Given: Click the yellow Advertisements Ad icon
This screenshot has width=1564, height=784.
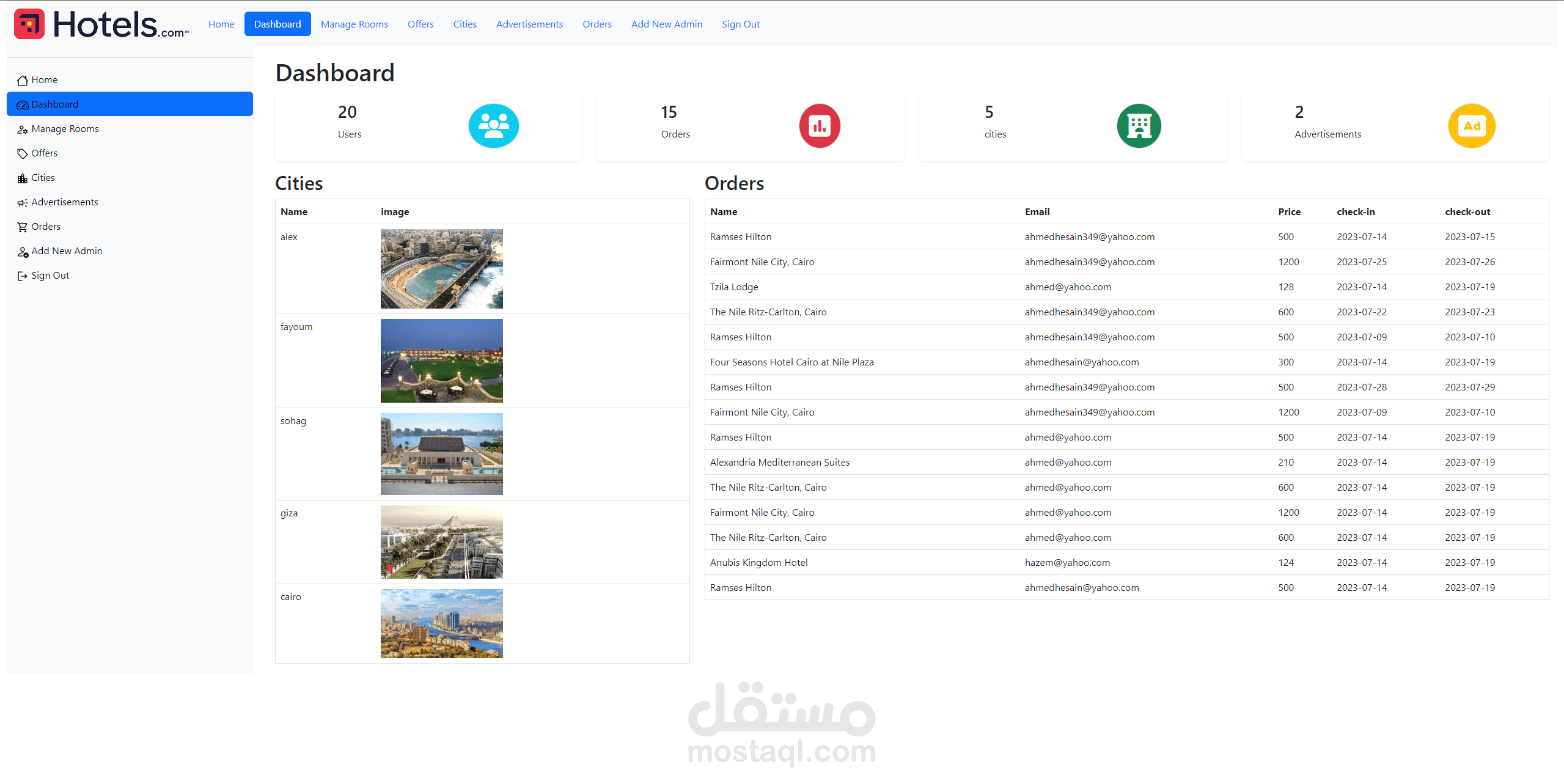Looking at the screenshot, I should (x=1471, y=126).
